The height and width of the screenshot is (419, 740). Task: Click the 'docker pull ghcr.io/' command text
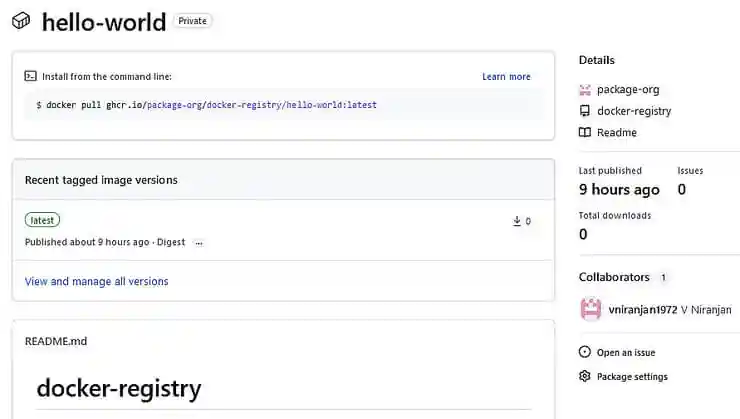[97, 105]
